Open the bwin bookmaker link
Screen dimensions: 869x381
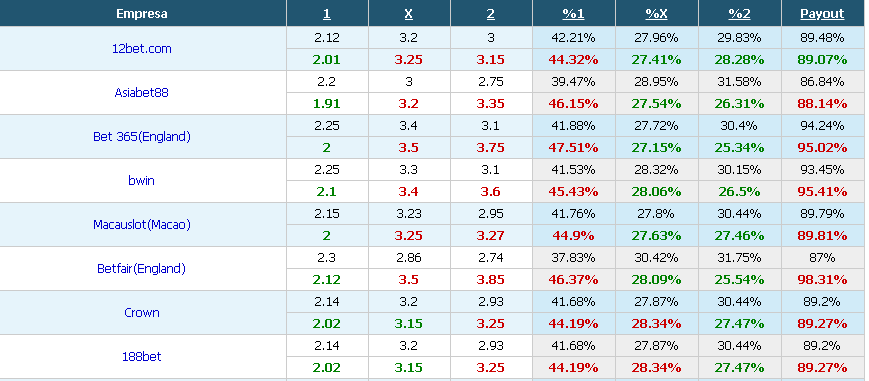point(141,180)
